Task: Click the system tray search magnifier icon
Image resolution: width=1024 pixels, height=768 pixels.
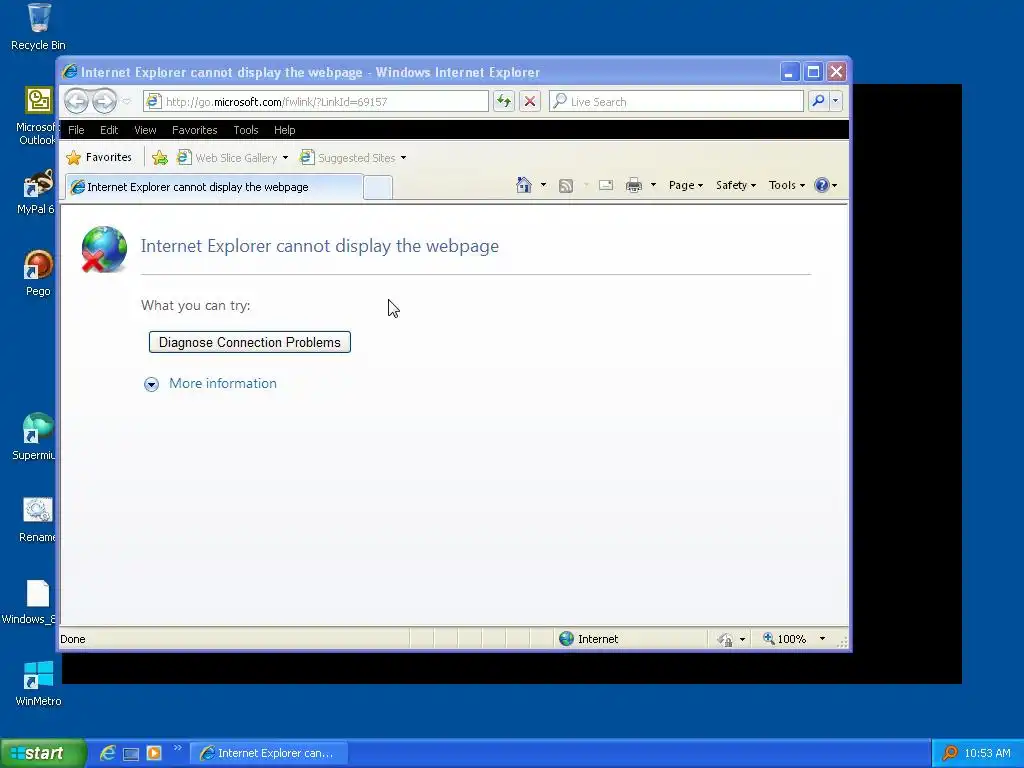Action: 950,753
